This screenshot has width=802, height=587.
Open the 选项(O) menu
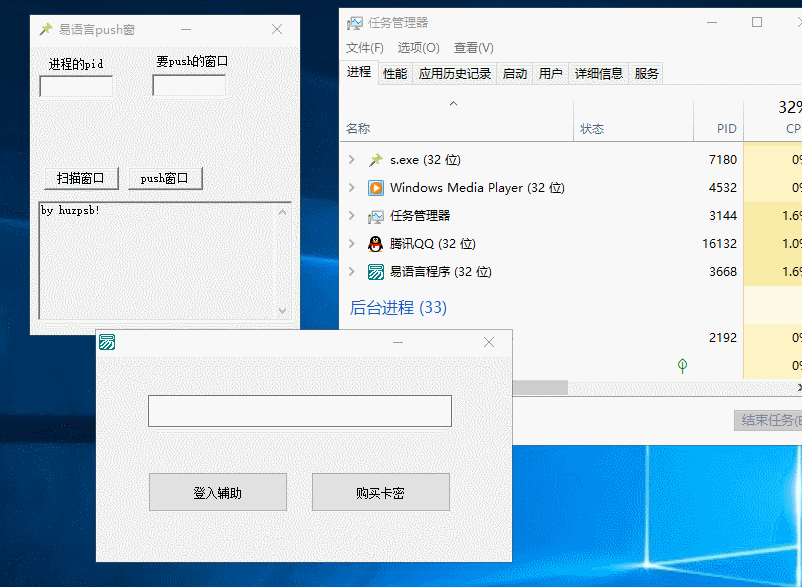point(418,48)
